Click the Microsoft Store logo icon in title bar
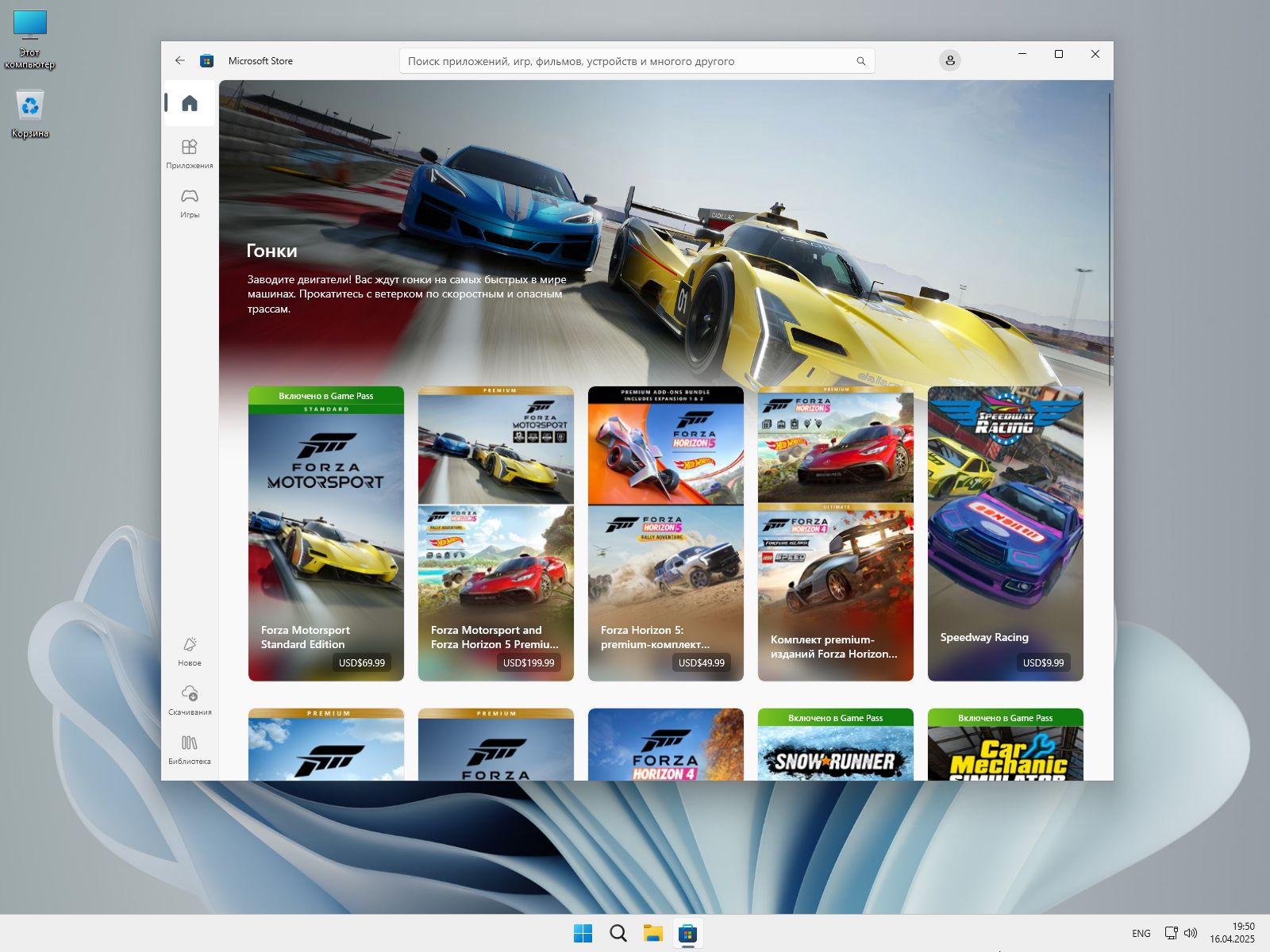 206,61
